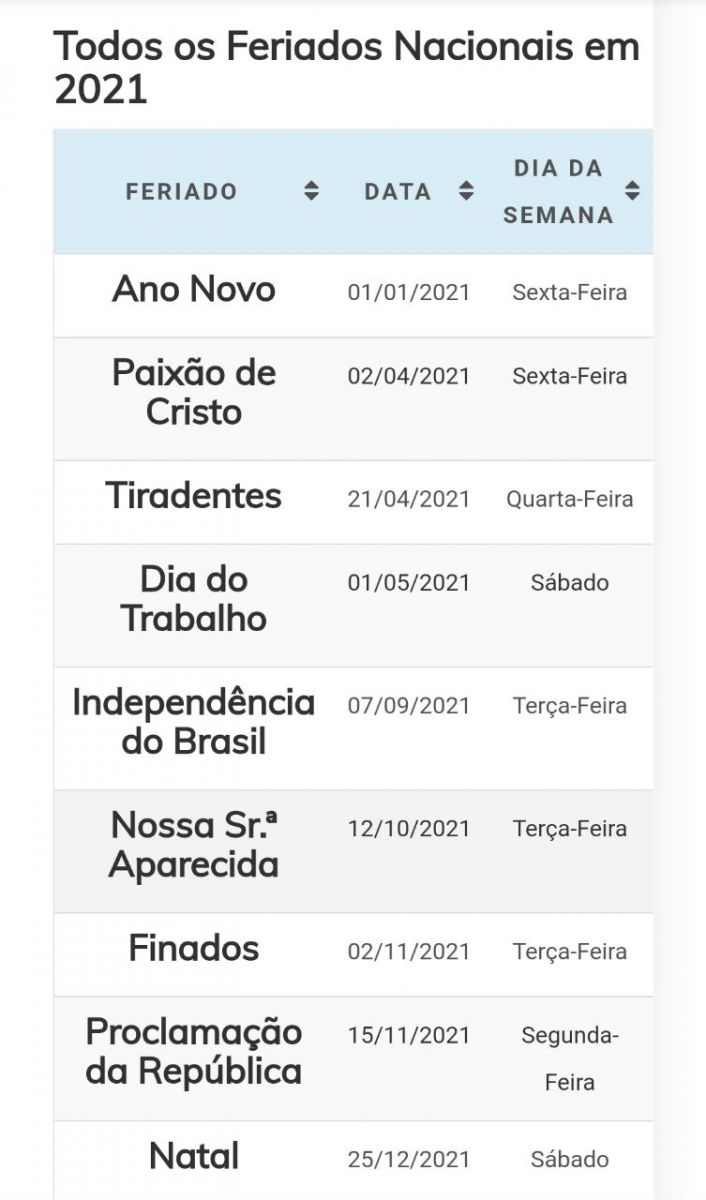Click the Finados holiday name
Screen dimensions: 706x1200
point(194,948)
